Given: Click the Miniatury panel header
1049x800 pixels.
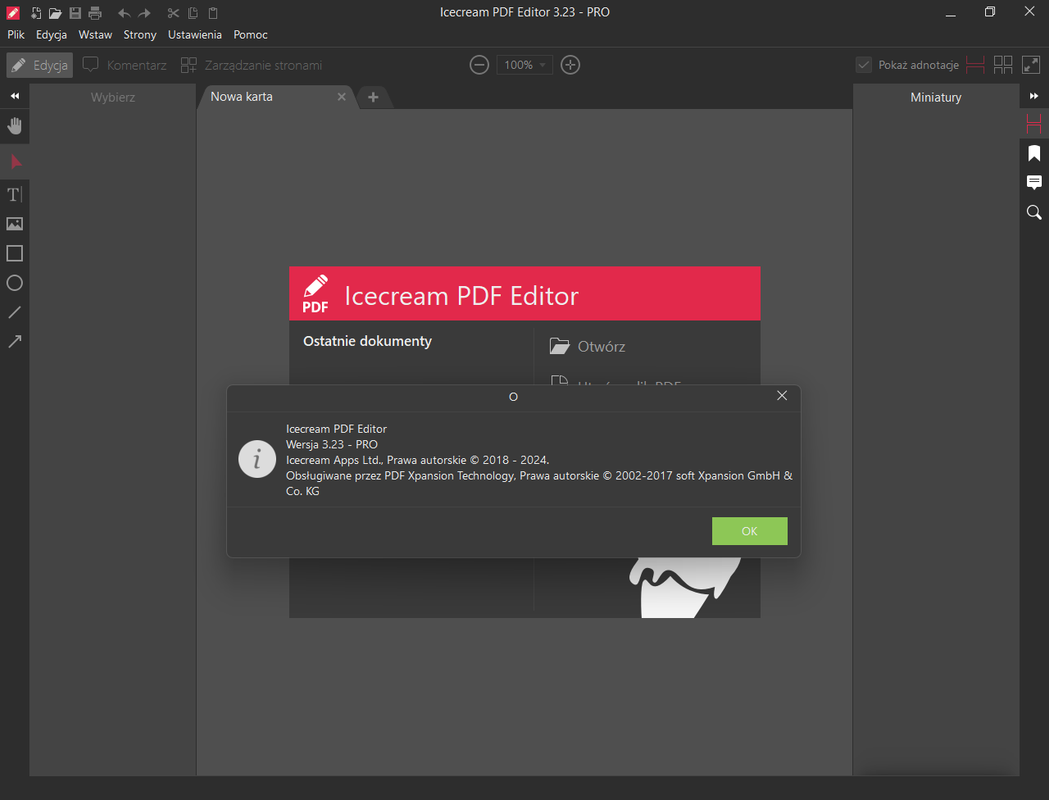Looking at the screenshot, I should click(936, 97).
